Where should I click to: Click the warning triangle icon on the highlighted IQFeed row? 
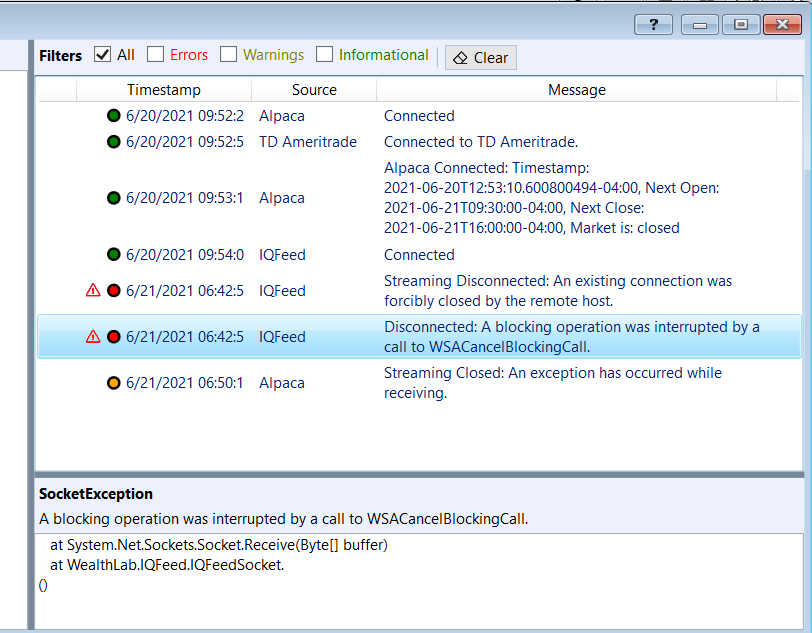tap(93, 337)
